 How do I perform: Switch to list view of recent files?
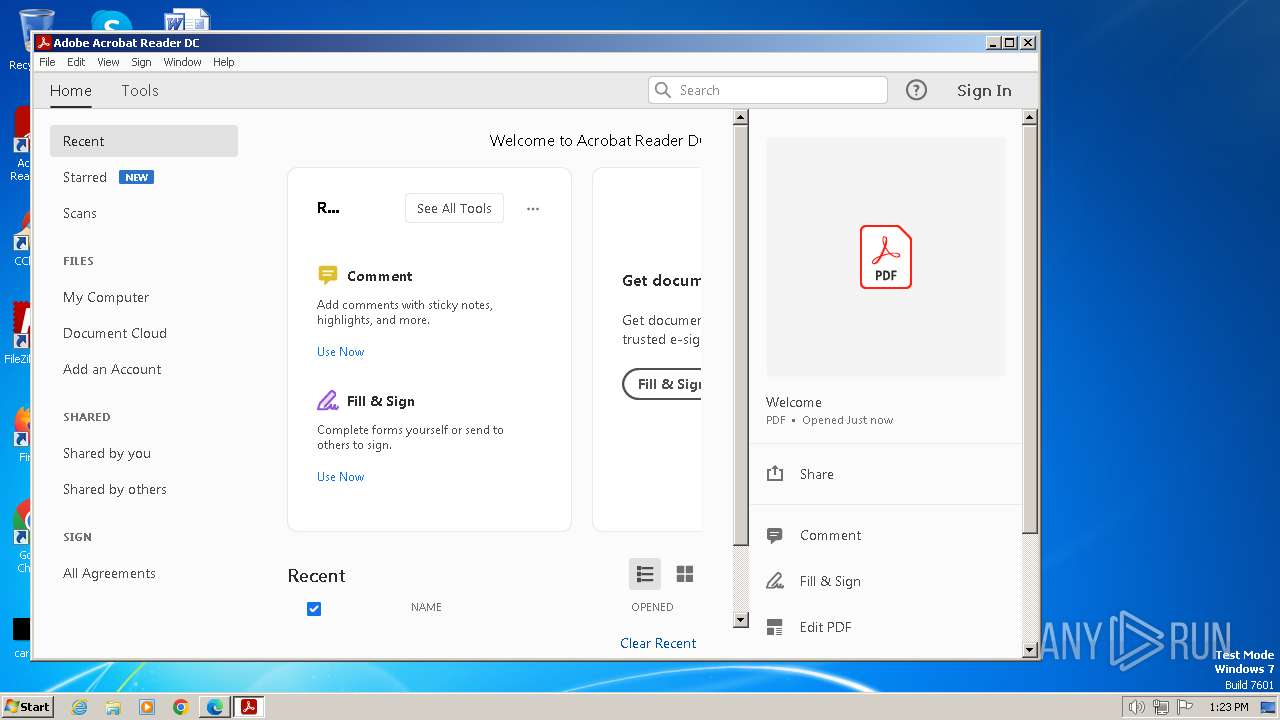pyautogui.click(x=645, y=574)
